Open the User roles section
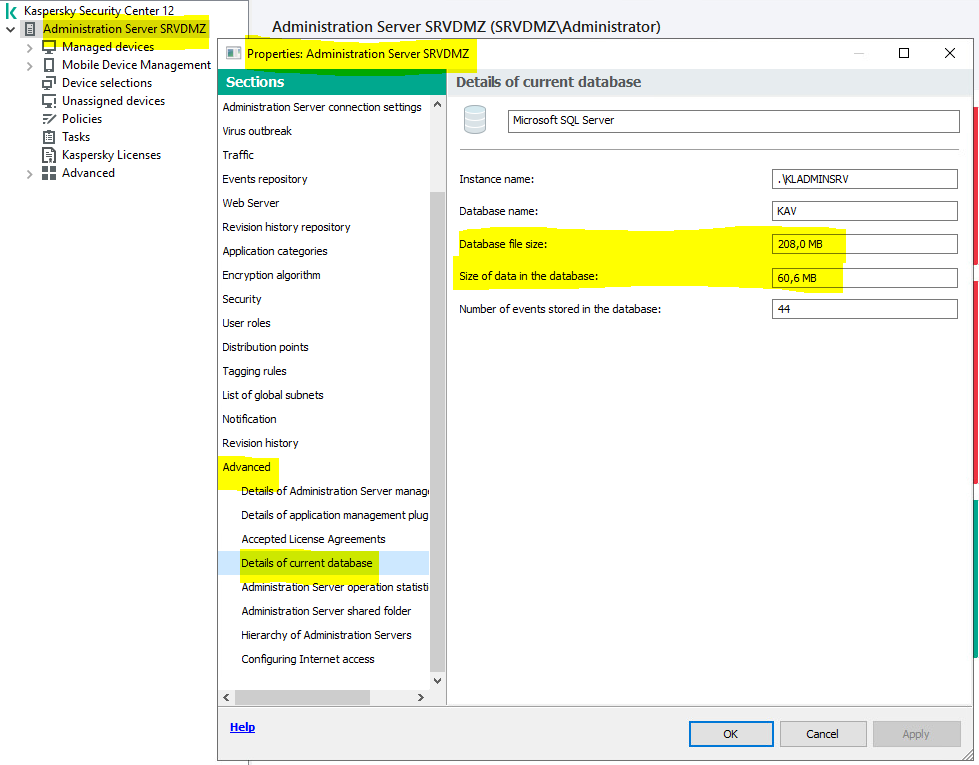Screen dimensions: 979x765 click(246, 323)
